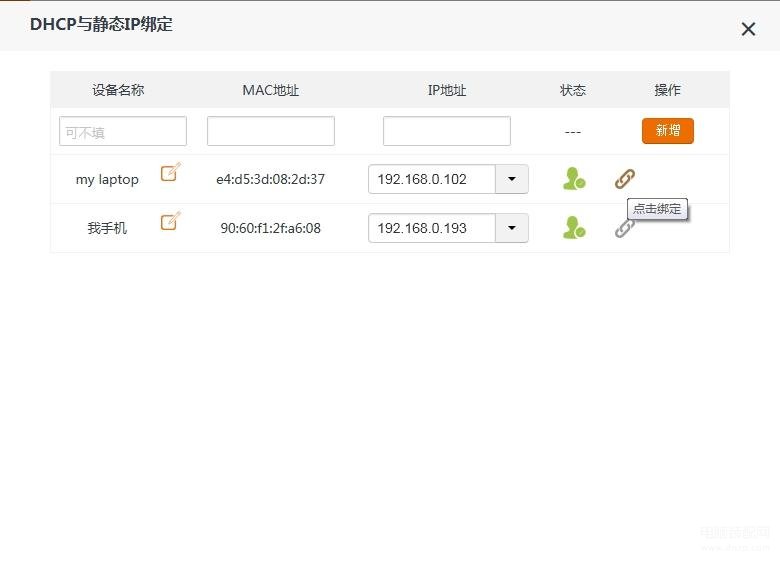Viewport: 780px width, 561px height.
Task: Click the IP地址 column header
Action: [x=447, y=90]
